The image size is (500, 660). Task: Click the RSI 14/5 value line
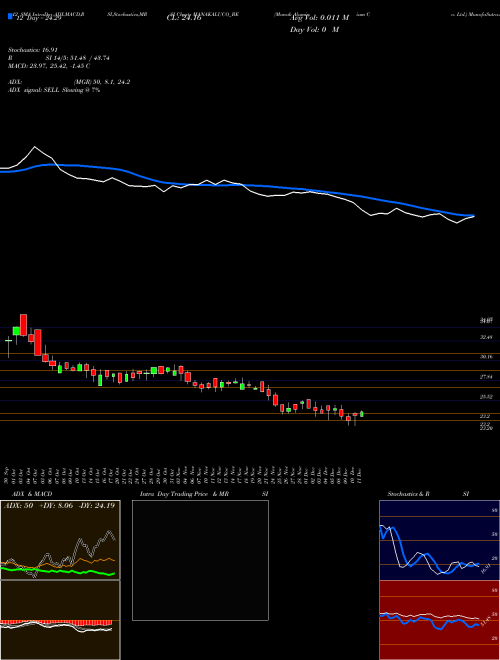pyautogui.click(x=59, y=58)
